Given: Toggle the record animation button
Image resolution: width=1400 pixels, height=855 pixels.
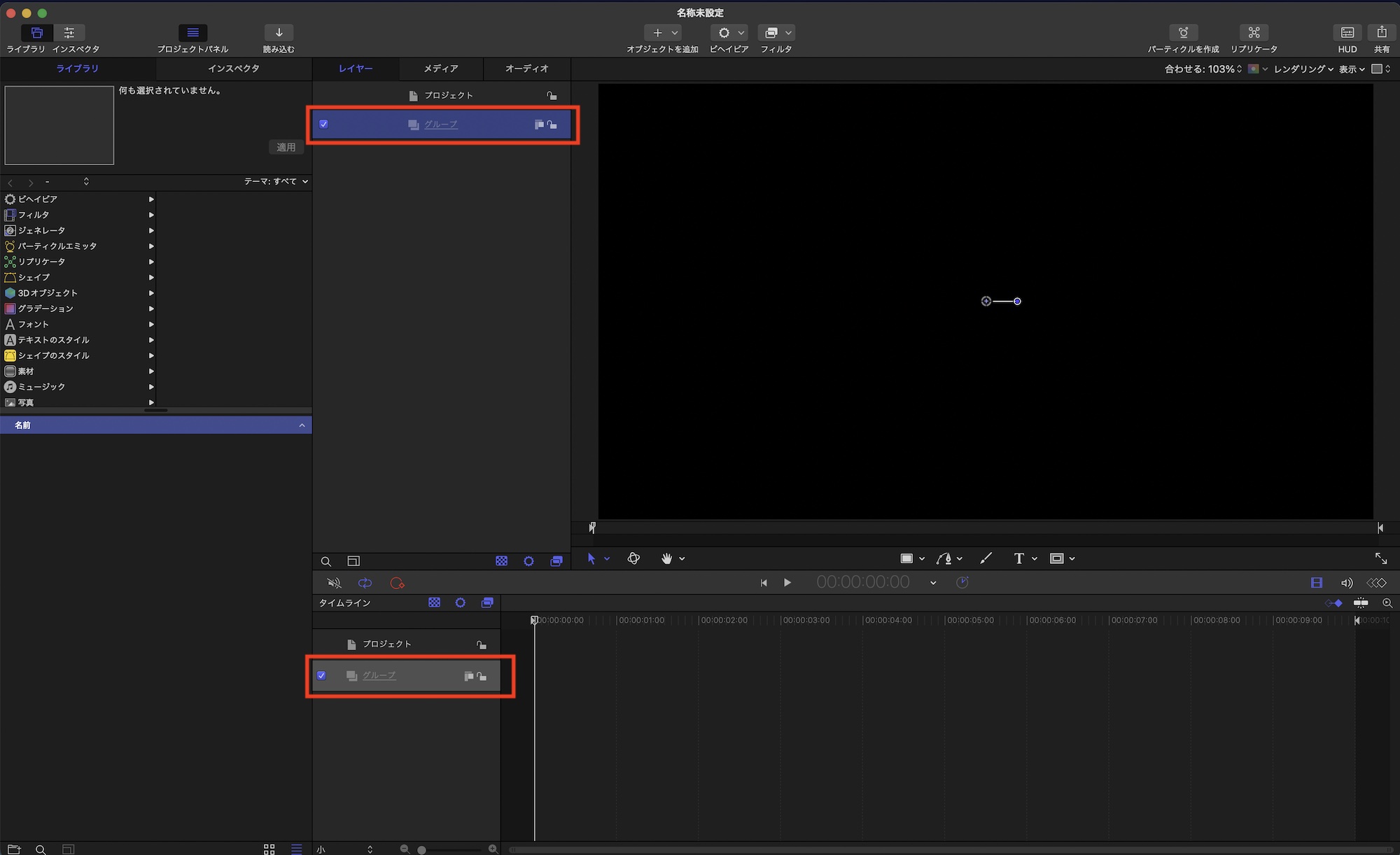Looking at the screenshot, I should (397, 583).
